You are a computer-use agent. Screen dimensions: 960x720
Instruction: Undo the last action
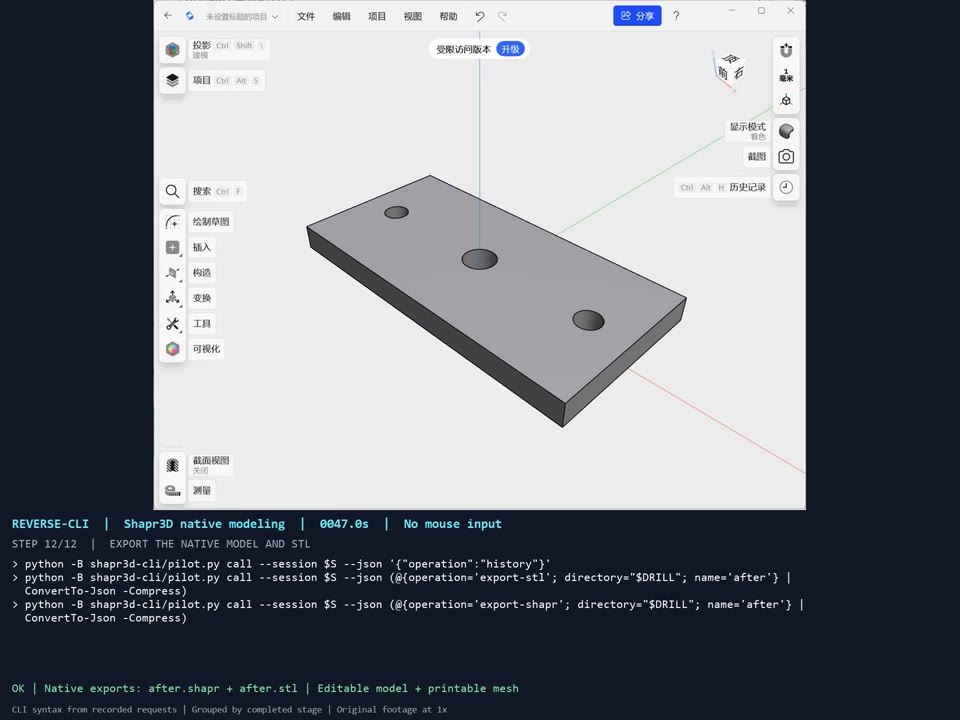click(480, 17)
